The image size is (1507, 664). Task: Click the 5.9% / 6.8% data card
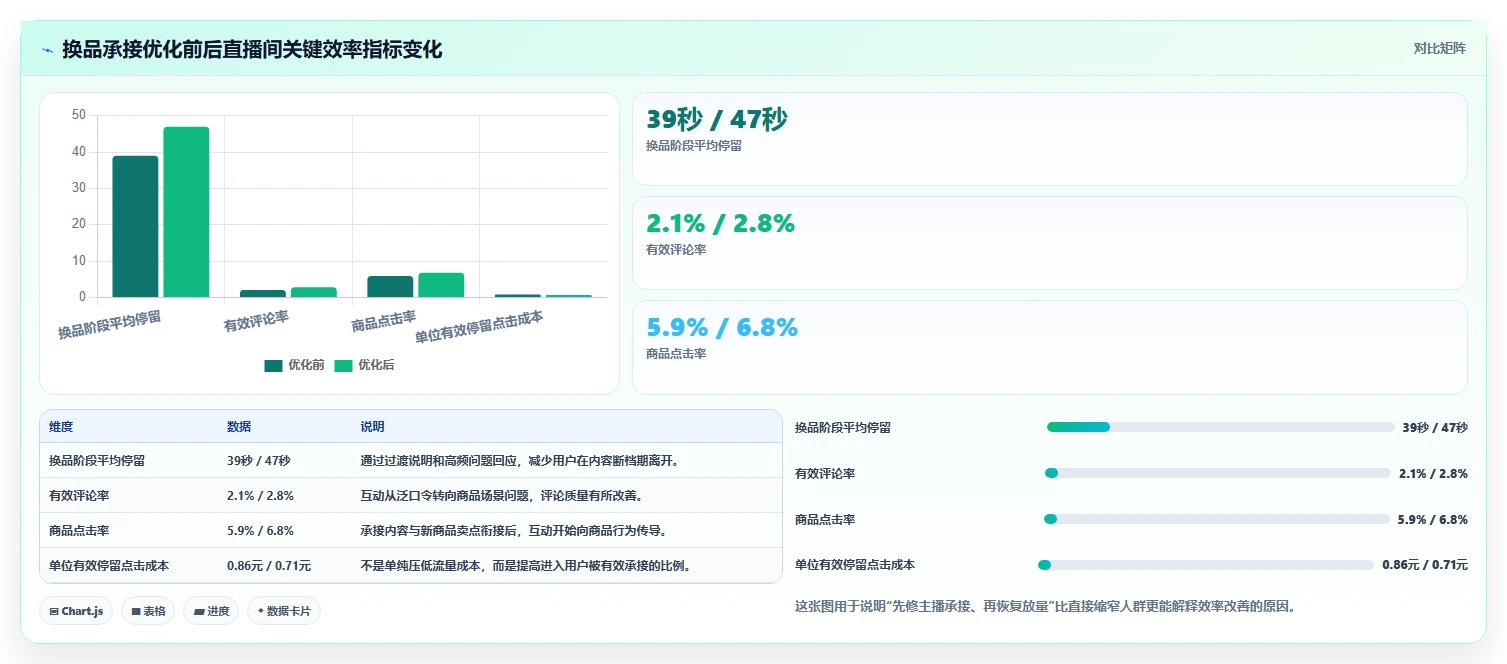(x=1050, y=347)
